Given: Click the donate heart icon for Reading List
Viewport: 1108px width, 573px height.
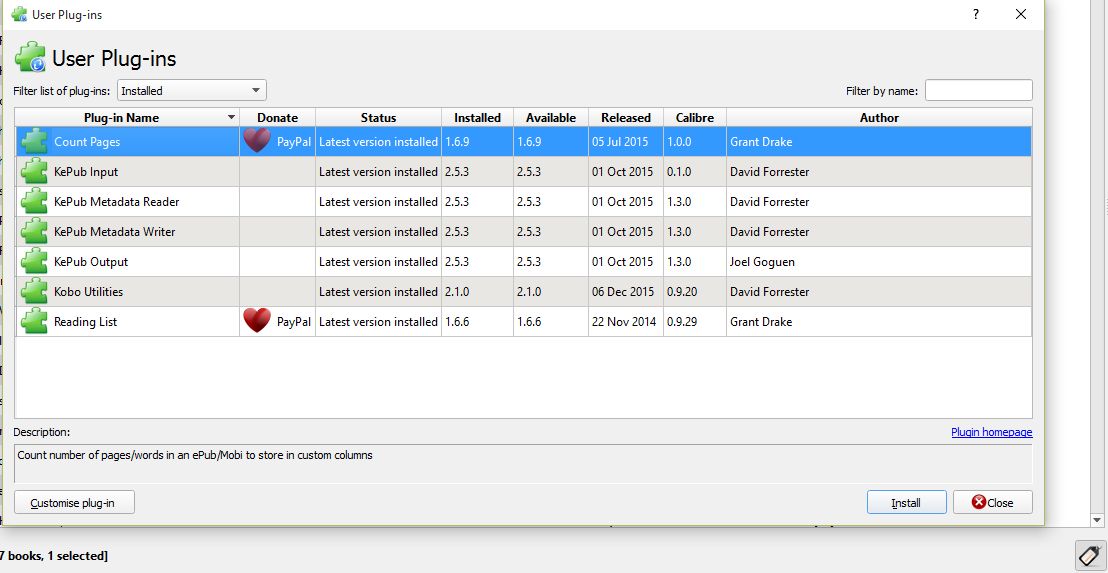Looking at the screenshot, I should 257,321.
